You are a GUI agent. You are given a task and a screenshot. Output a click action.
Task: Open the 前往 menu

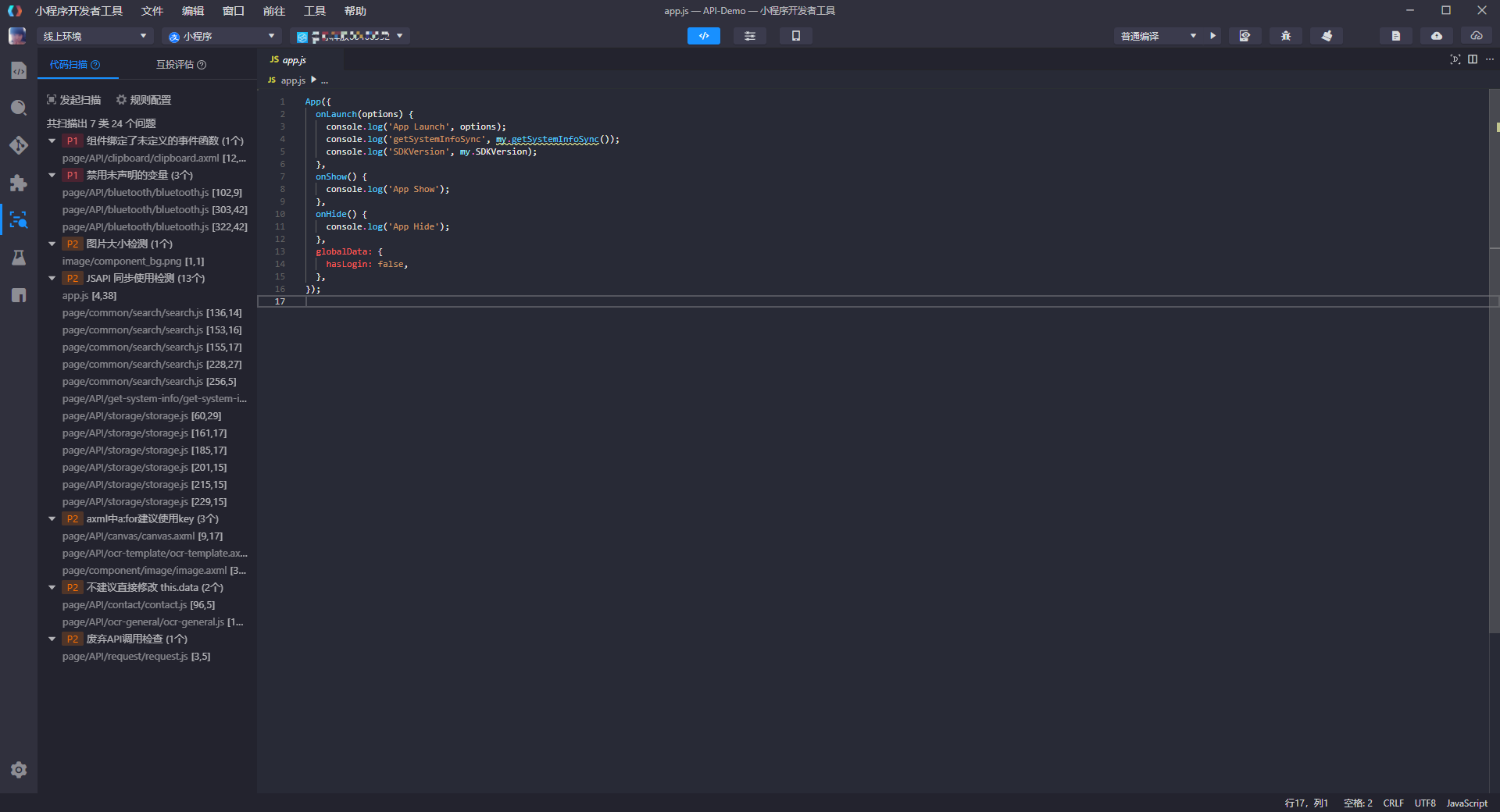[274, 11]
